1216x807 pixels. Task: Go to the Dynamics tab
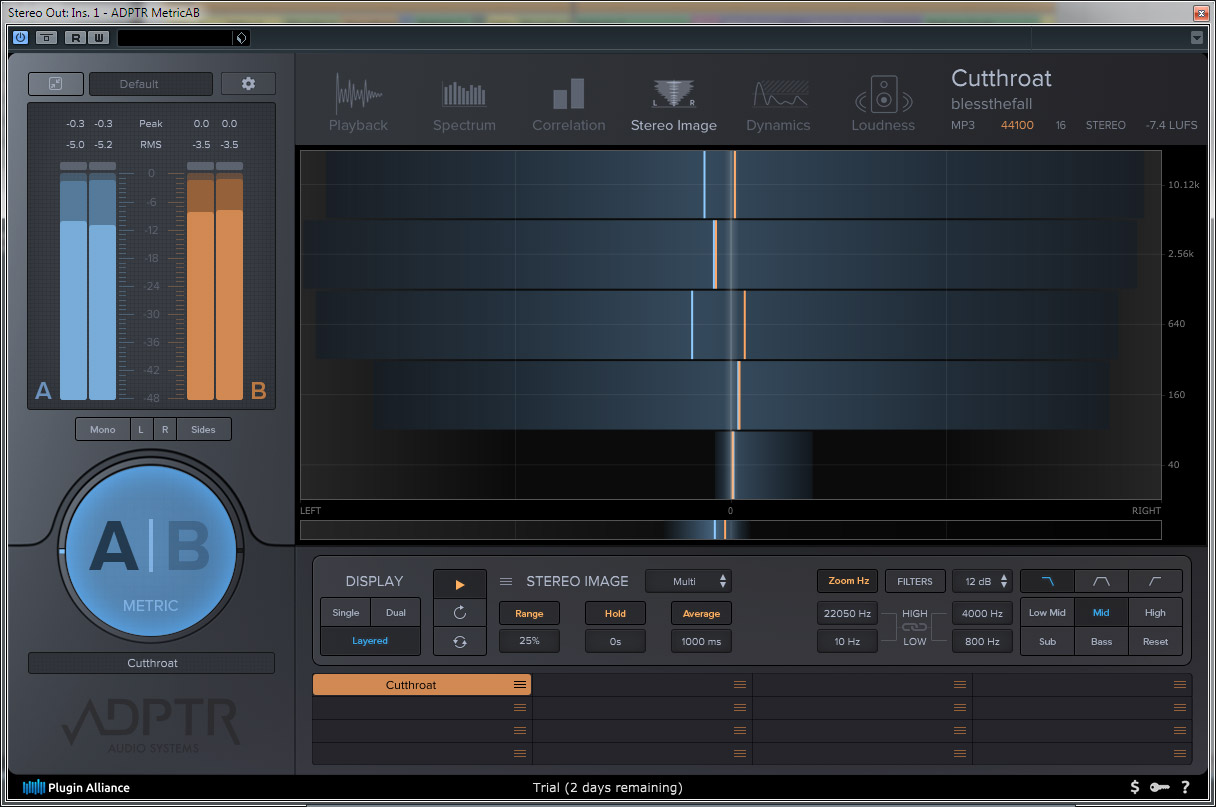tap(778, 103)
